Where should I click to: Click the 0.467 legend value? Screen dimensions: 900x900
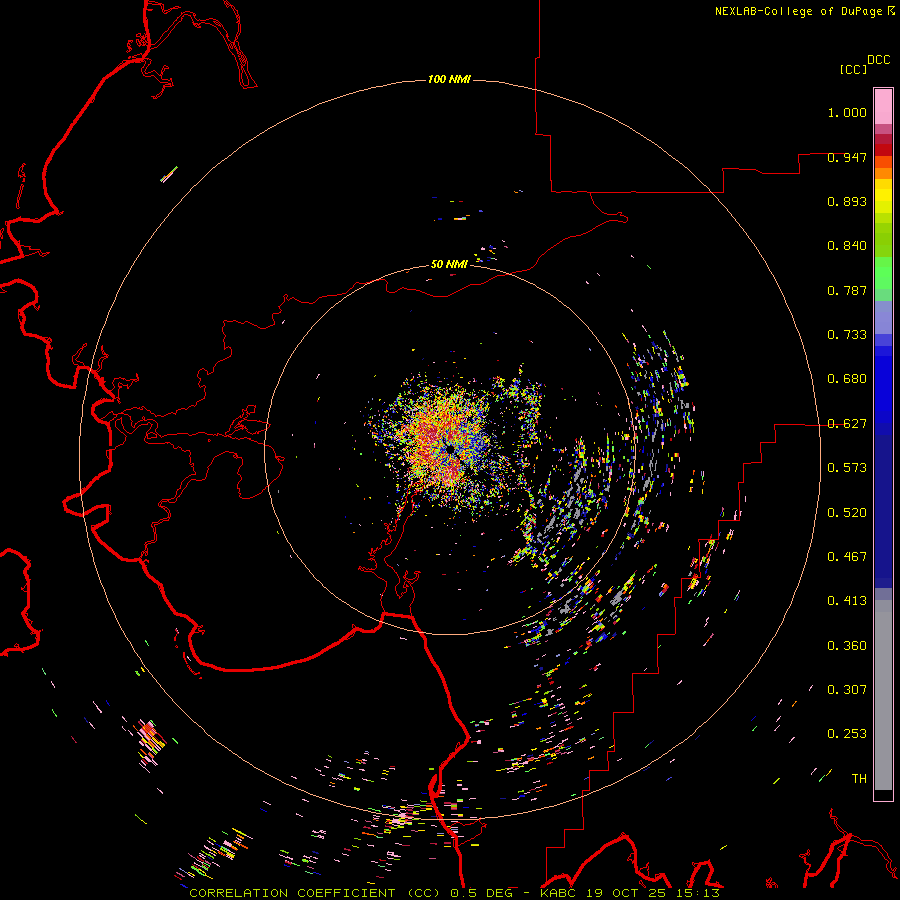(847, 556)
